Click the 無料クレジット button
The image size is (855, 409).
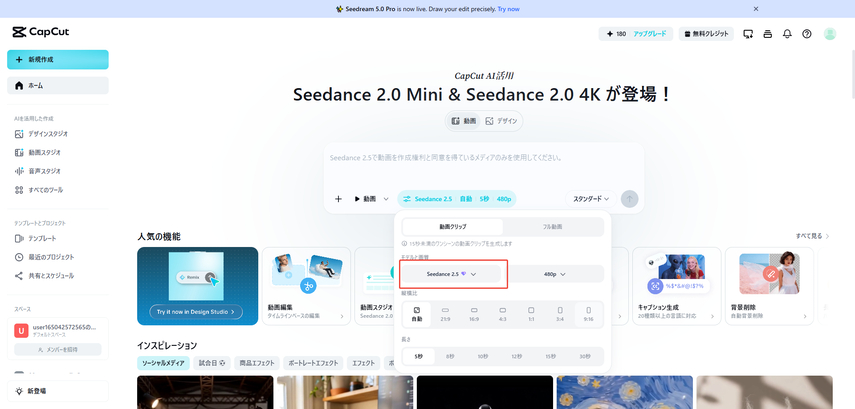coord(706,34)
